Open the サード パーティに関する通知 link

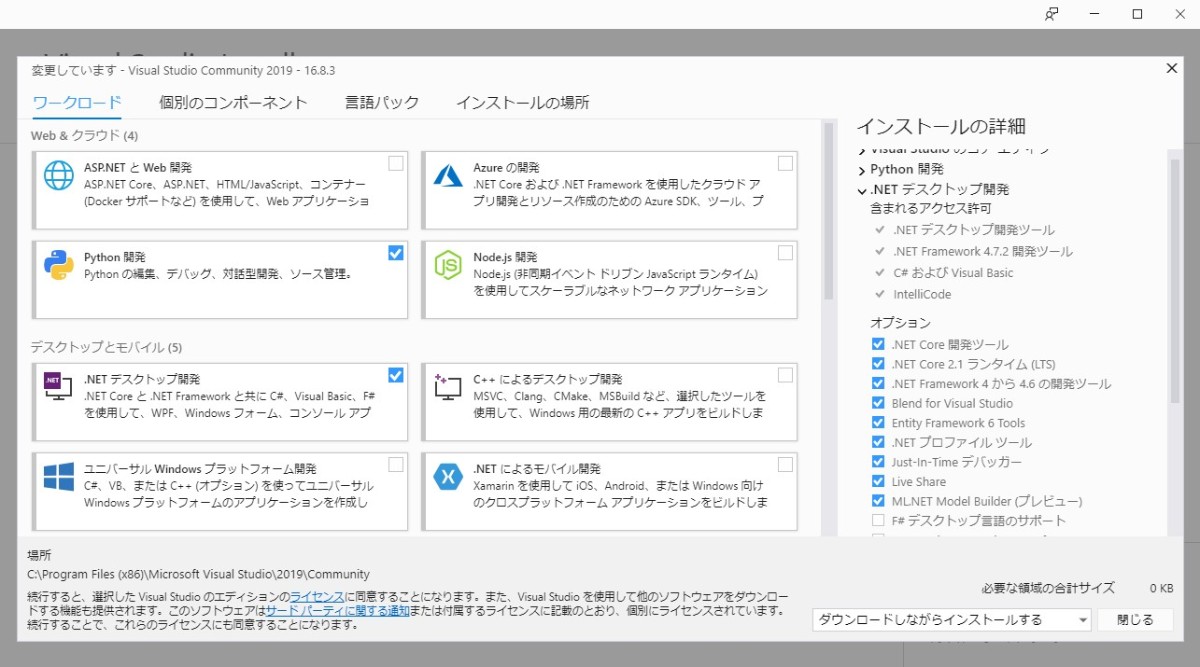coord(337,610)
